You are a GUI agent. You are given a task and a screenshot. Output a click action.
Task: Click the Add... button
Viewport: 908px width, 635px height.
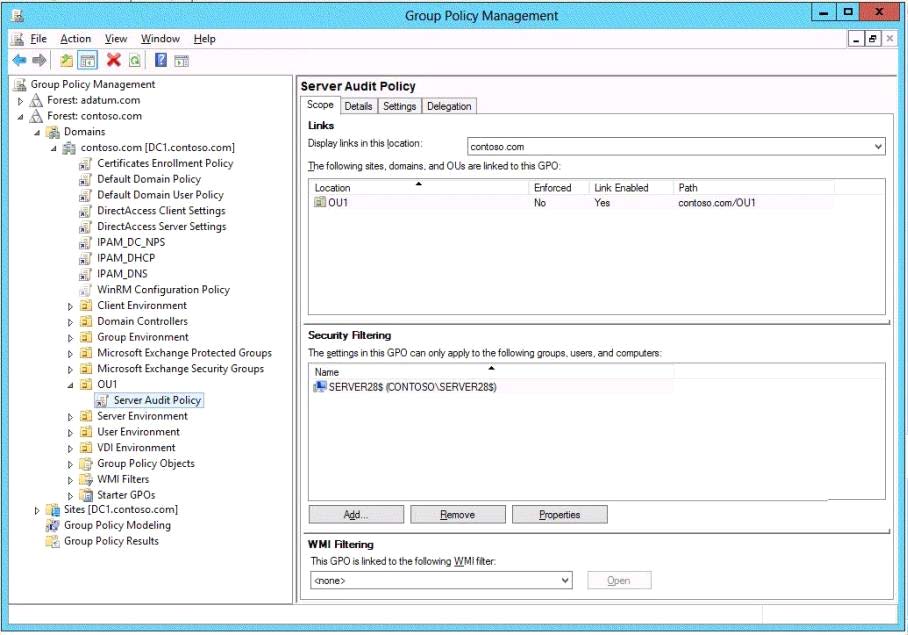[x=356, y=515]
